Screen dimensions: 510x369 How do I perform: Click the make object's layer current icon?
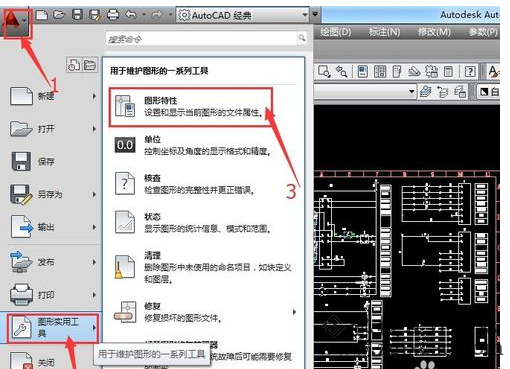425,91
